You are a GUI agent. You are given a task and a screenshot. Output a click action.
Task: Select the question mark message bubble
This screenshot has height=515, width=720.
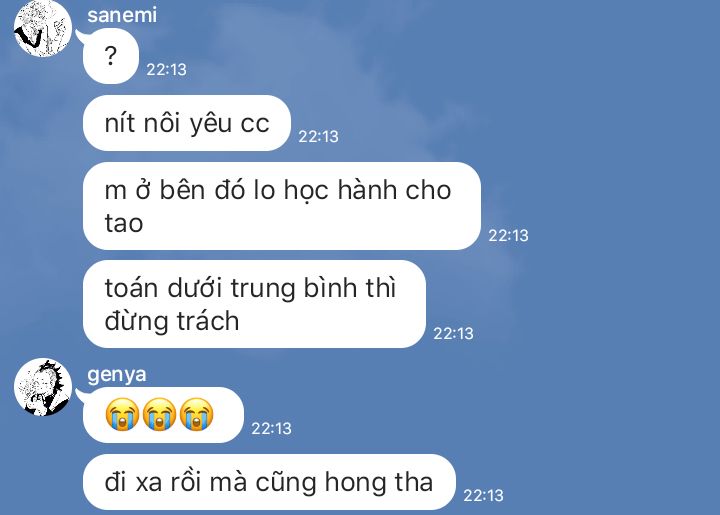coord(111,56)
